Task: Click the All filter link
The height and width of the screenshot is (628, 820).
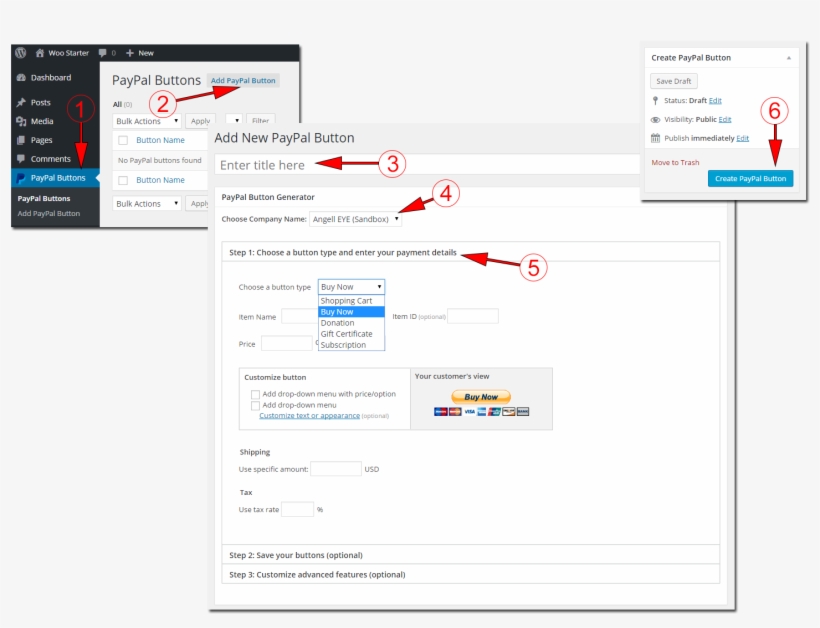Action: point(117,104)
